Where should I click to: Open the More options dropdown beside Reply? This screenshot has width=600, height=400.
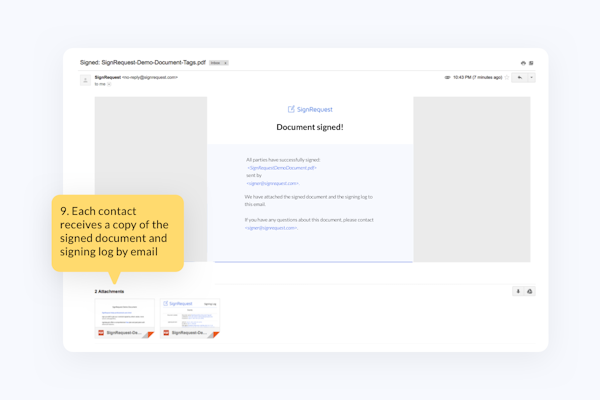(532, 78)
